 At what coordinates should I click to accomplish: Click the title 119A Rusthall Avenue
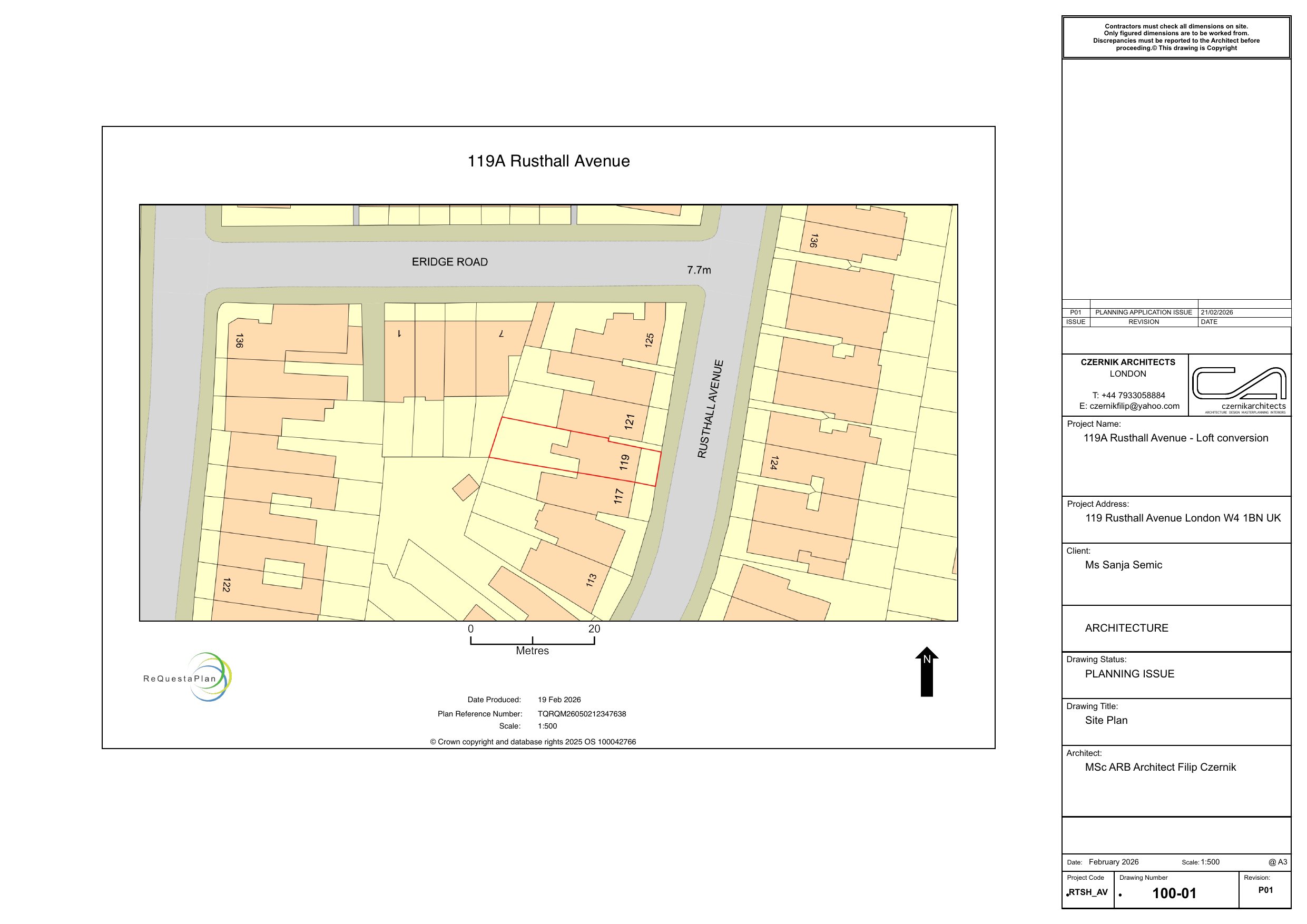[x=548, y=161]
